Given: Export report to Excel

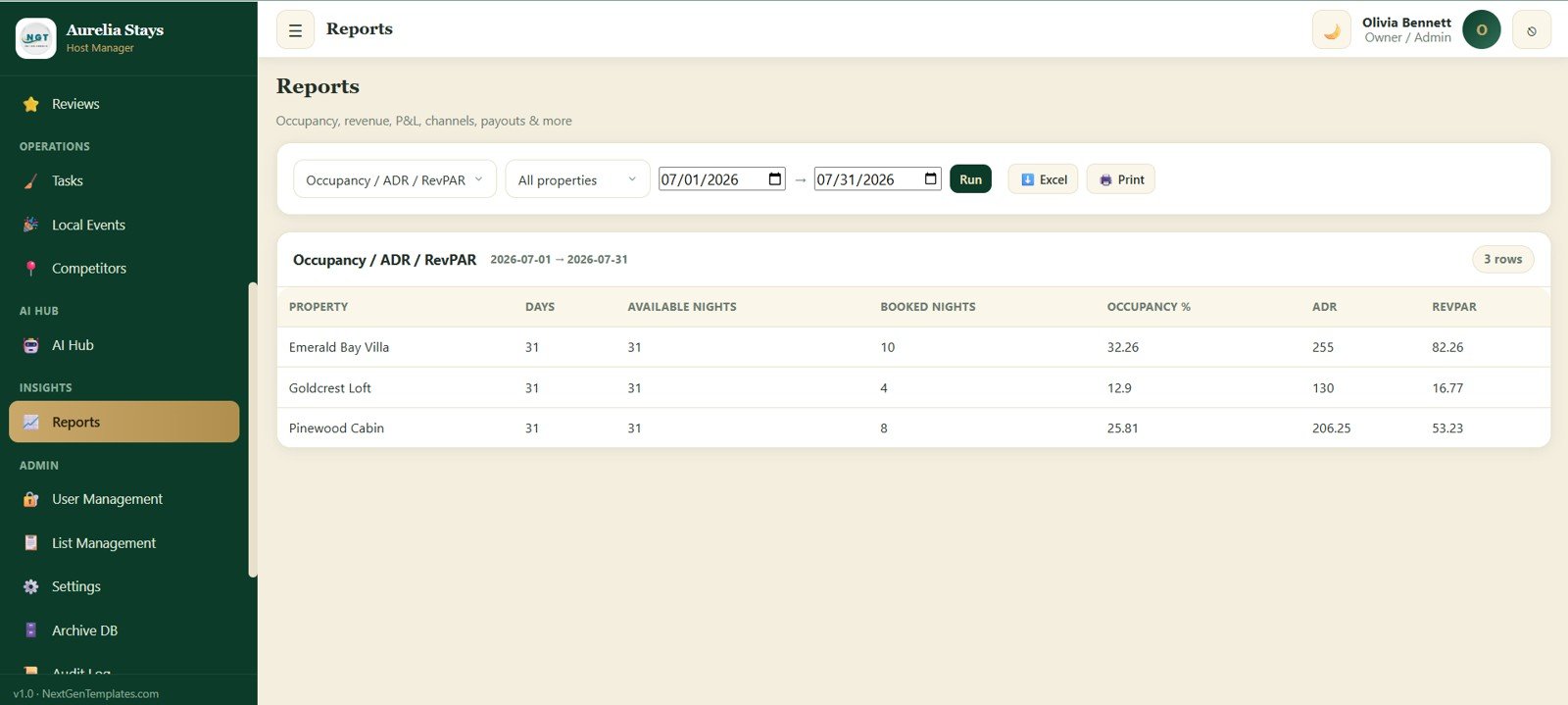Looking at the screenshot, I should (1043, 179).
